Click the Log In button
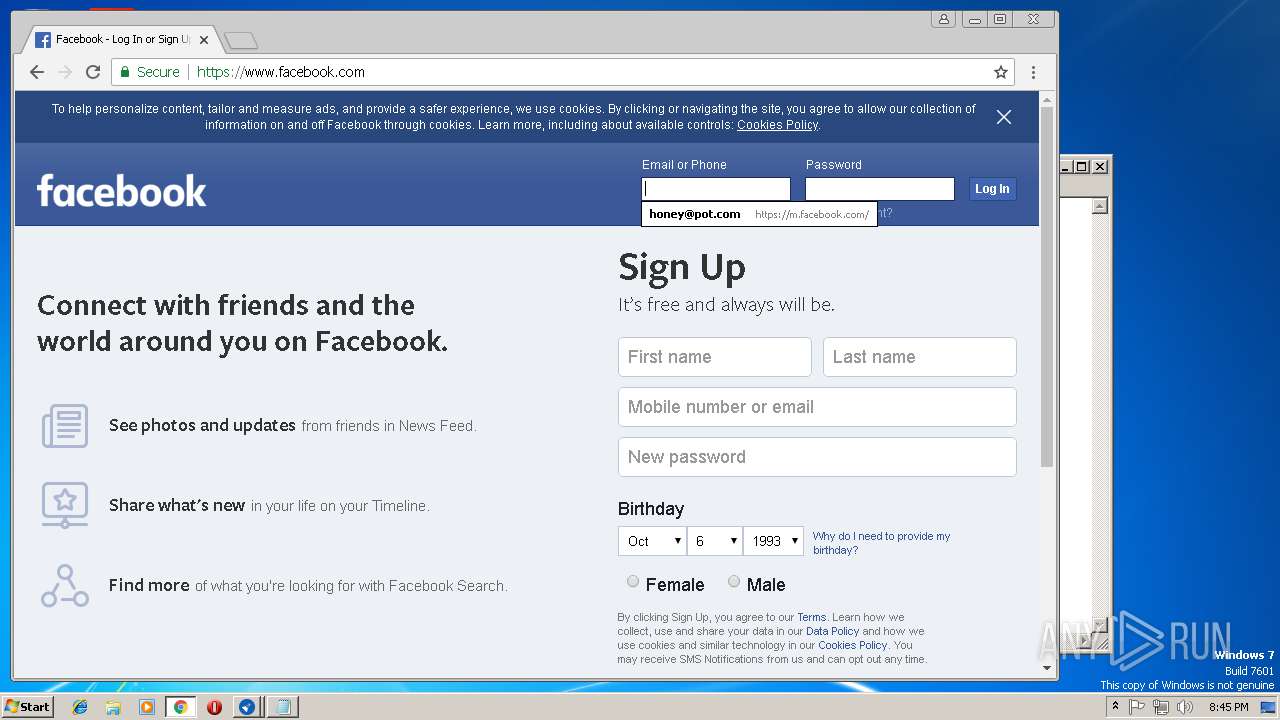This screenshot has width=1280, height=720. click(992, 189)
